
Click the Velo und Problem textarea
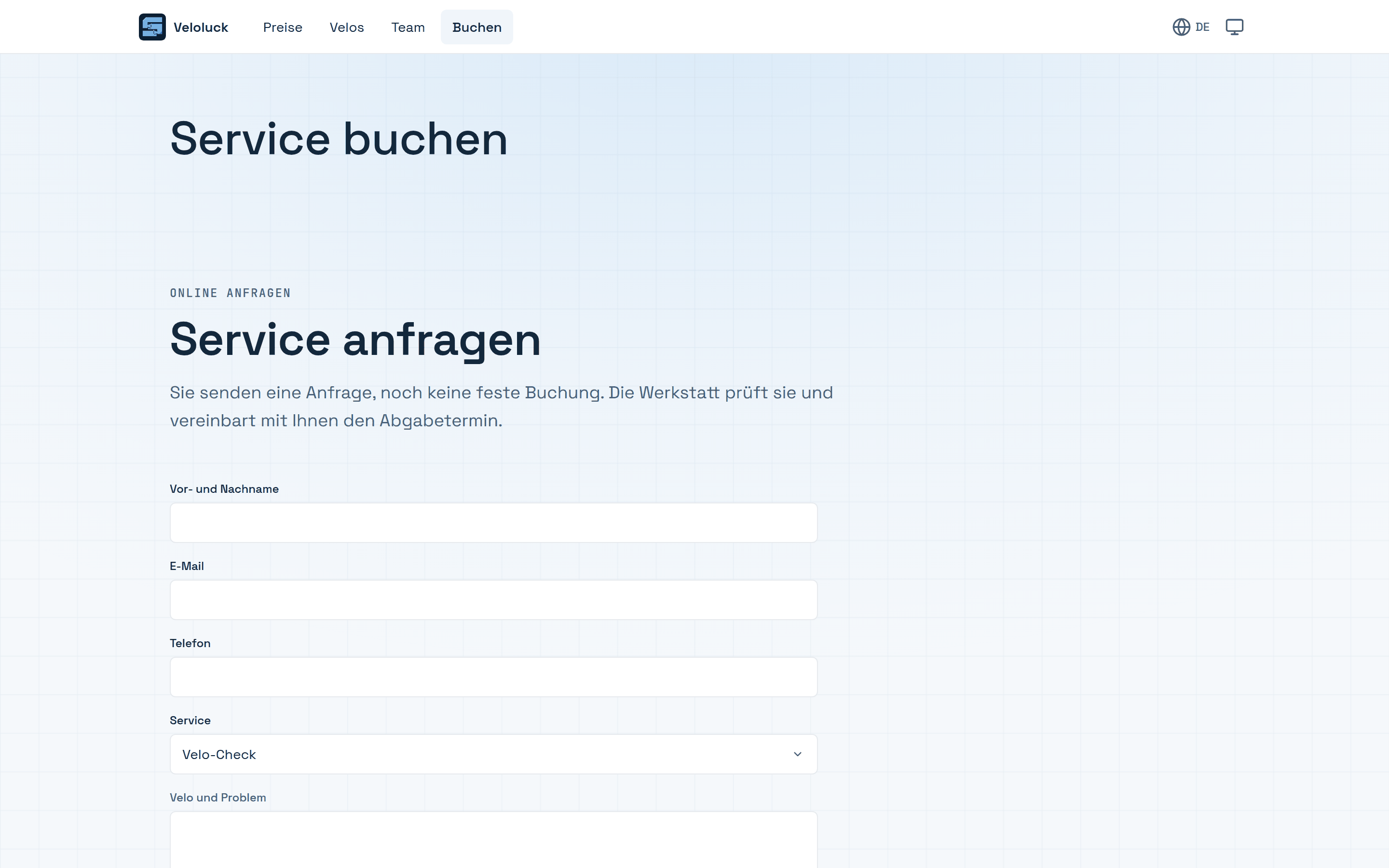(x=493, y=839)
